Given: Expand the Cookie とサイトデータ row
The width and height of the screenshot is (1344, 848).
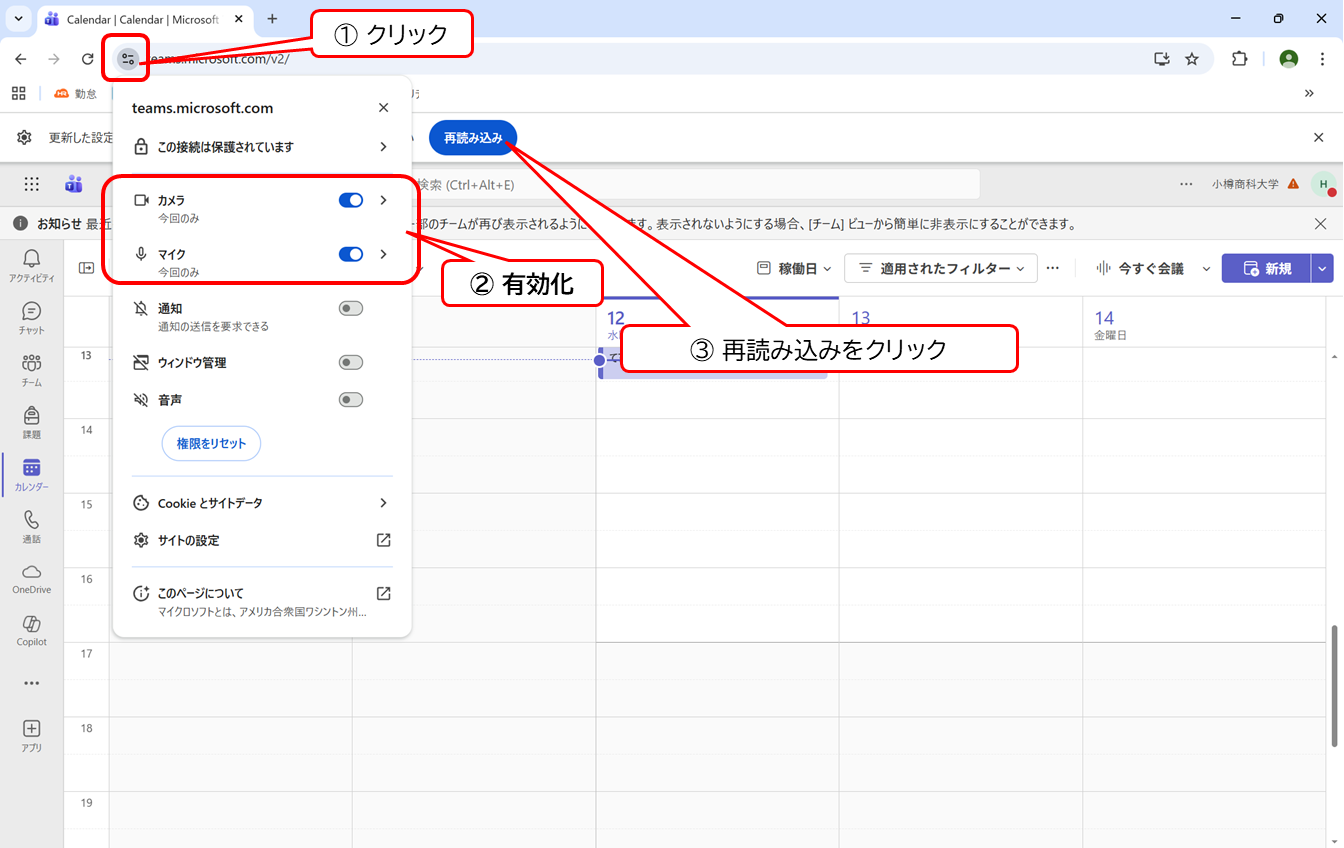Looking at the screenshot, I should [262, 503].
